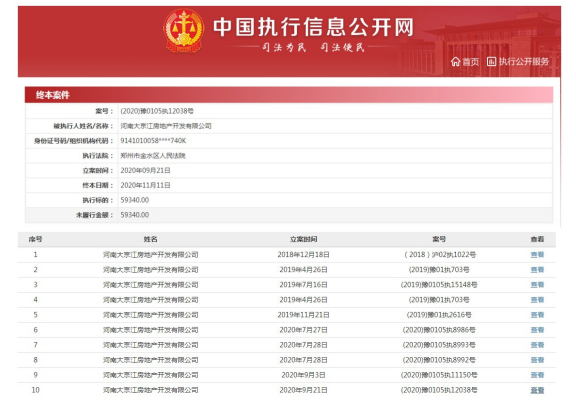Click the 姓名 column header

pyautogui.click(x=150, y=239)
